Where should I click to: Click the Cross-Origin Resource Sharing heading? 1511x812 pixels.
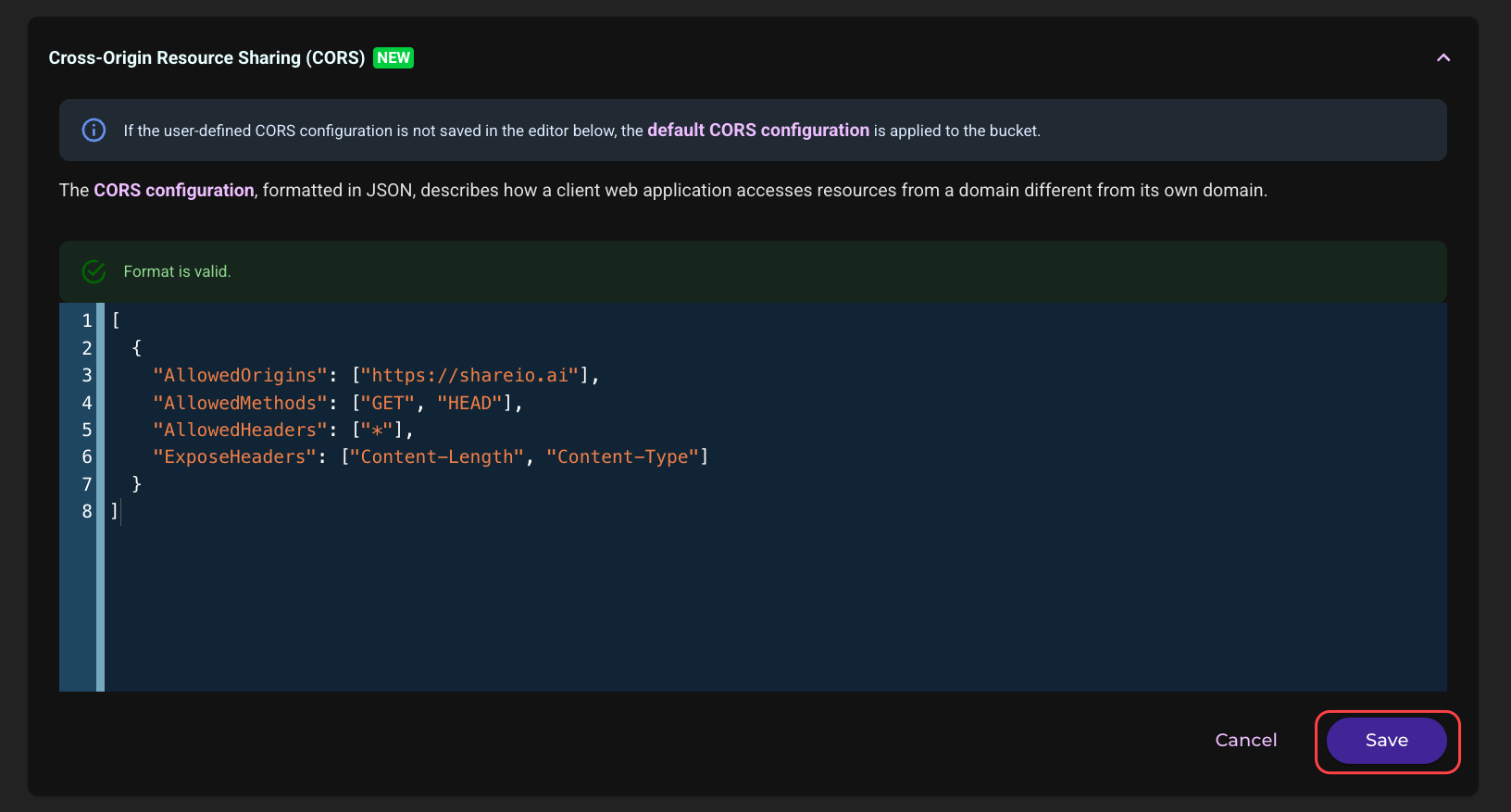coord(206,57)
